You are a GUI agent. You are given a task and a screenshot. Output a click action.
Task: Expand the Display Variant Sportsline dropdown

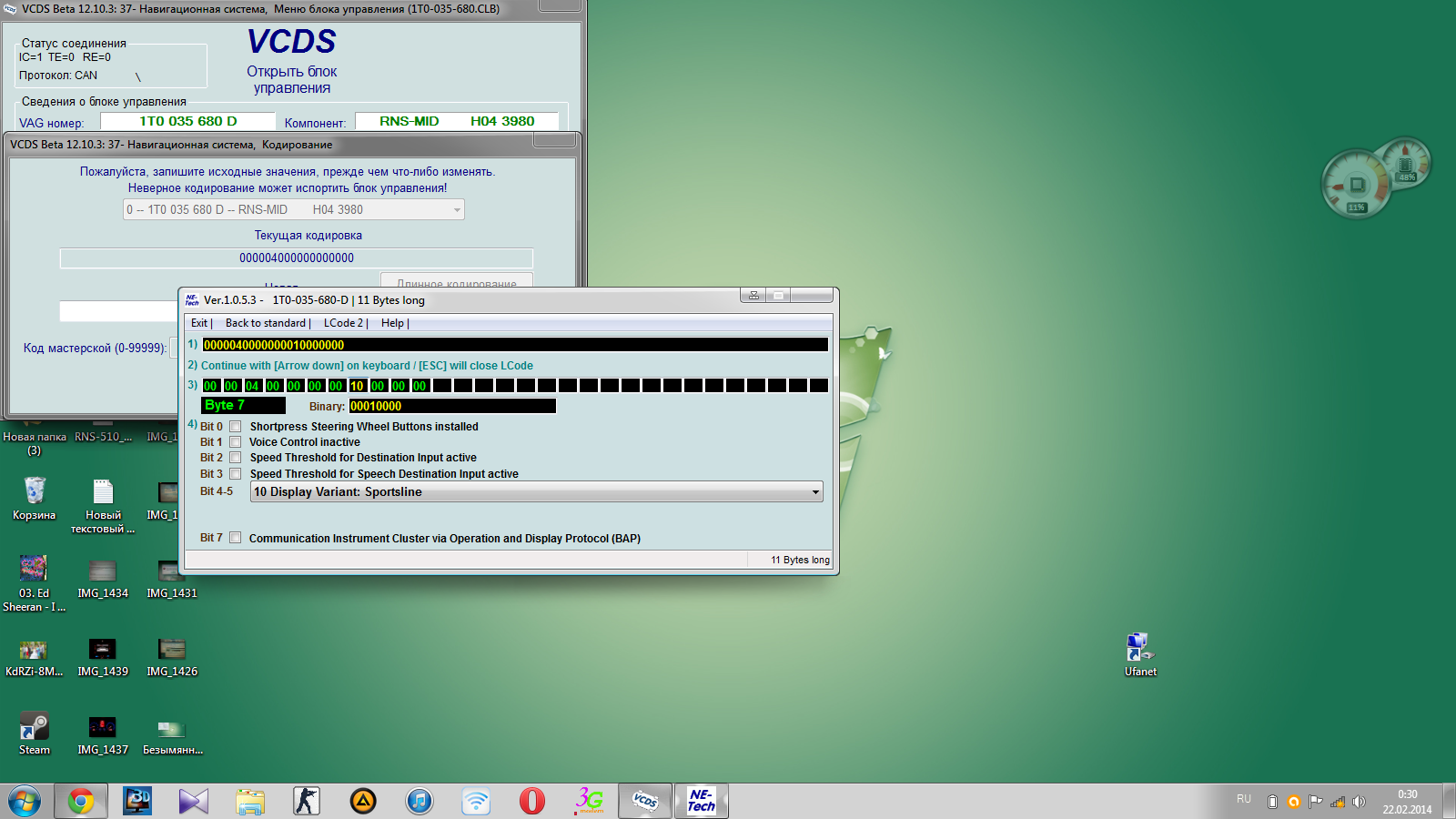click(x=815, y=492)
